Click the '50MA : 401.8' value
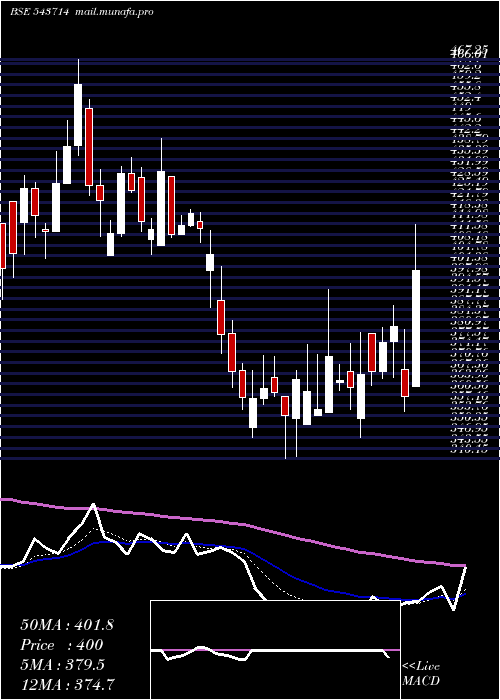This screenshot has width=500, height=700. point(67,625)
